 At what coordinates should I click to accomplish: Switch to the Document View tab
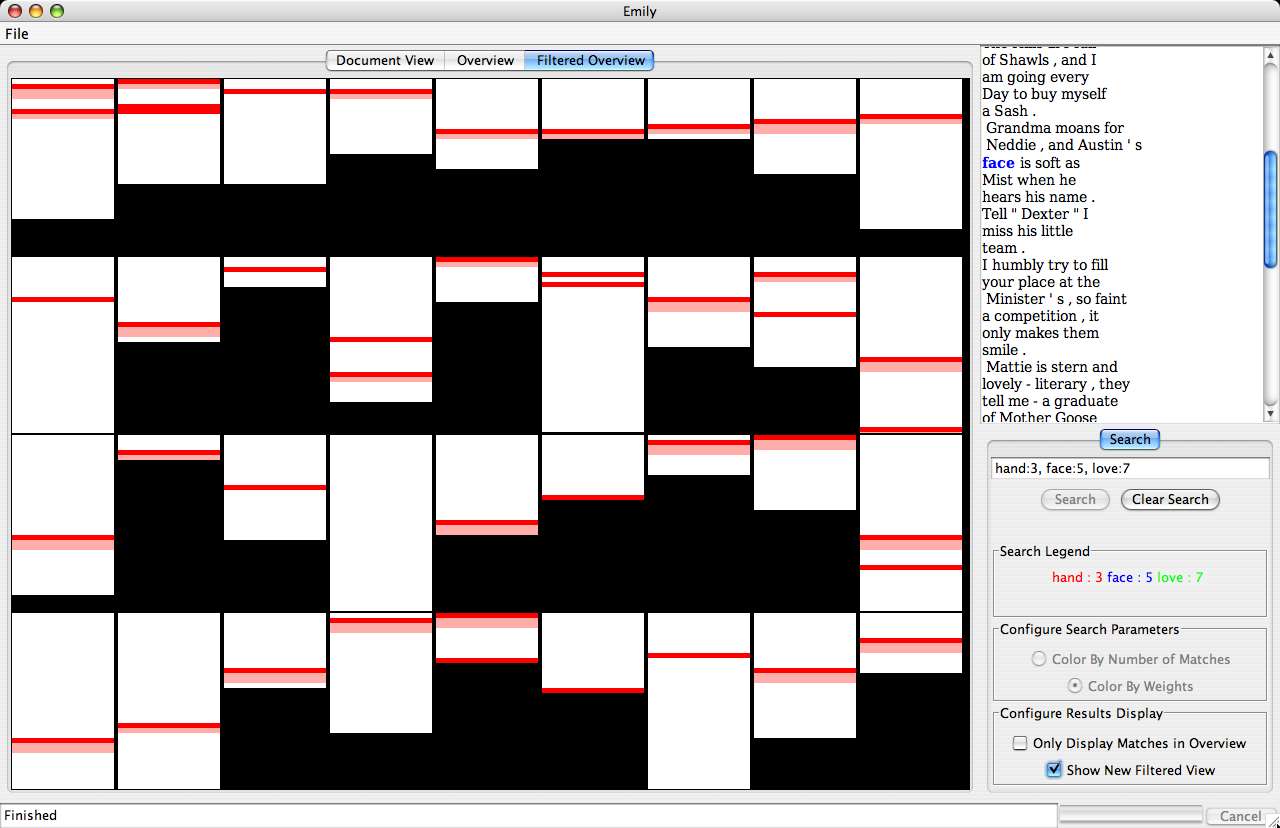385,60
